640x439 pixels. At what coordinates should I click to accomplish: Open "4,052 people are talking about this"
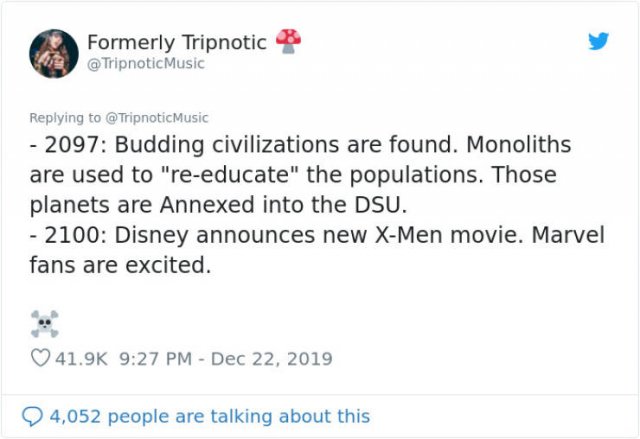(210, 416)
